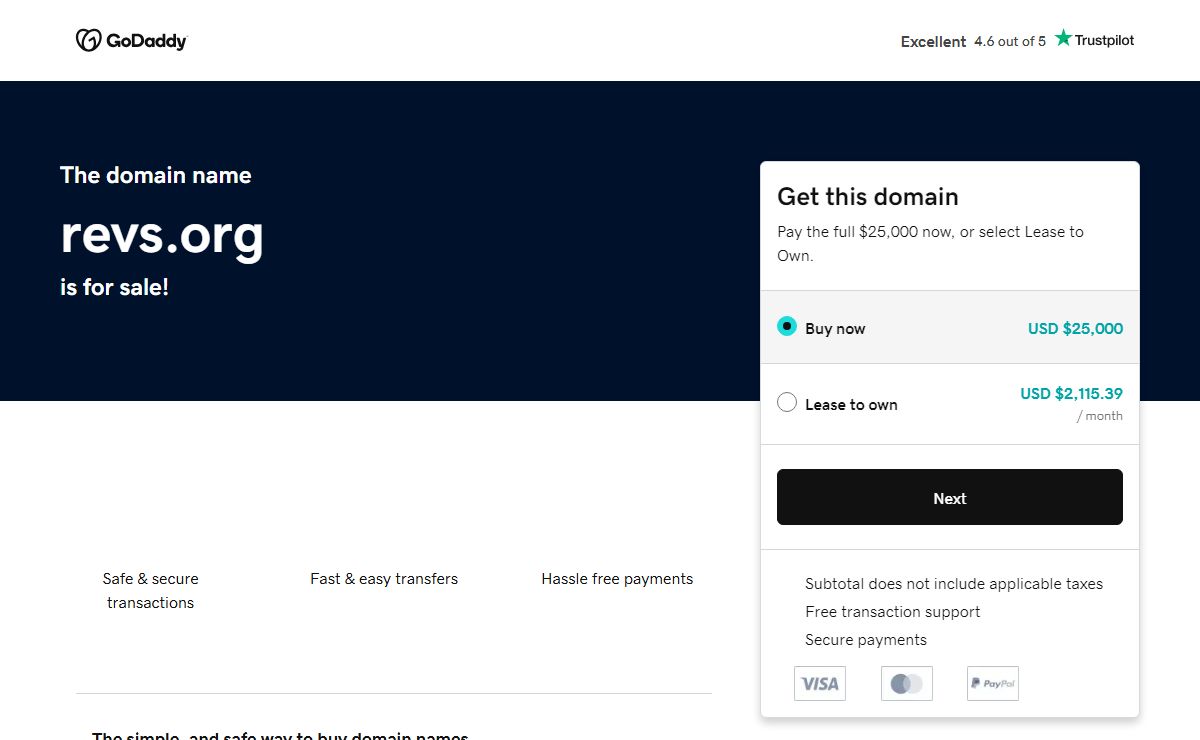Click the 'is for sale!' text
The height and width of the screenshot is (740, 1200).
click(x=114, y=288)
